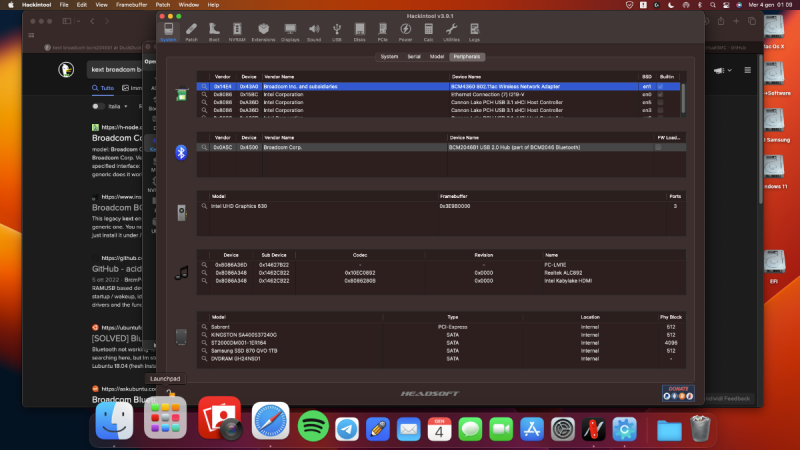Viewport: 800px width, 450px height.
Task: Open the EFI drive on desktop
Action: 774,265
